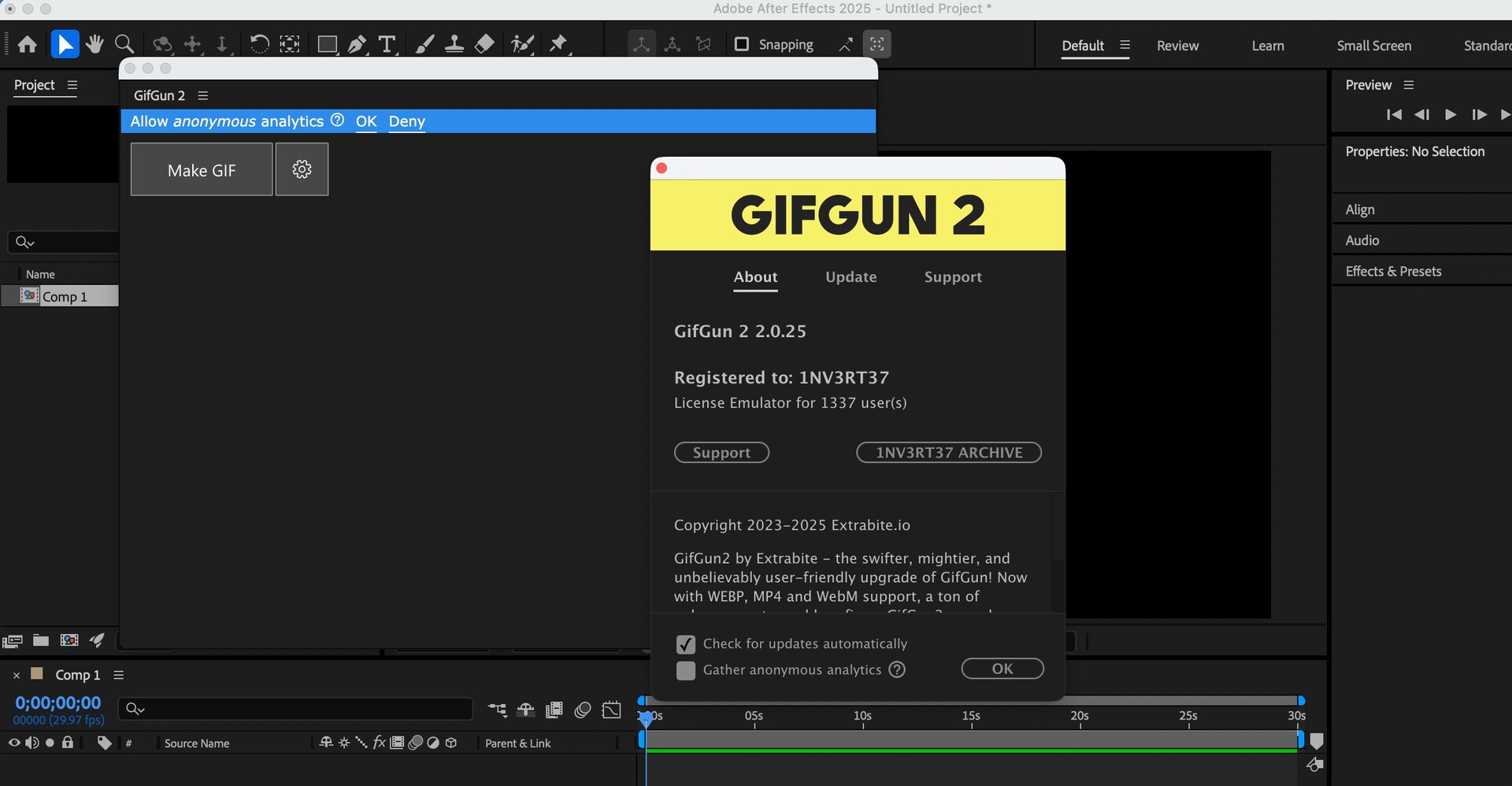1512x786 pixels.
Task: Open the GifGun 2 panel menu
Action: (x=202, y=95)
